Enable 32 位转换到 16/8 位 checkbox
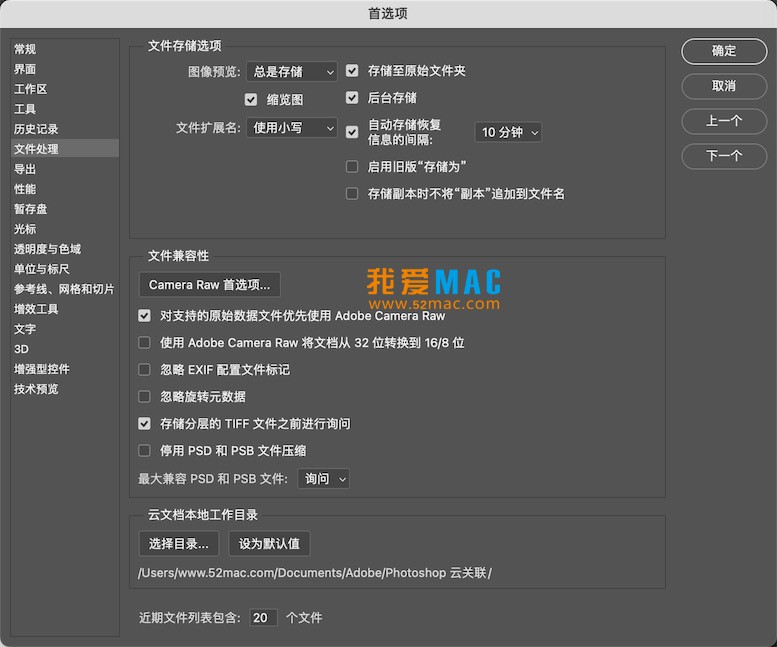 point(144,342)
